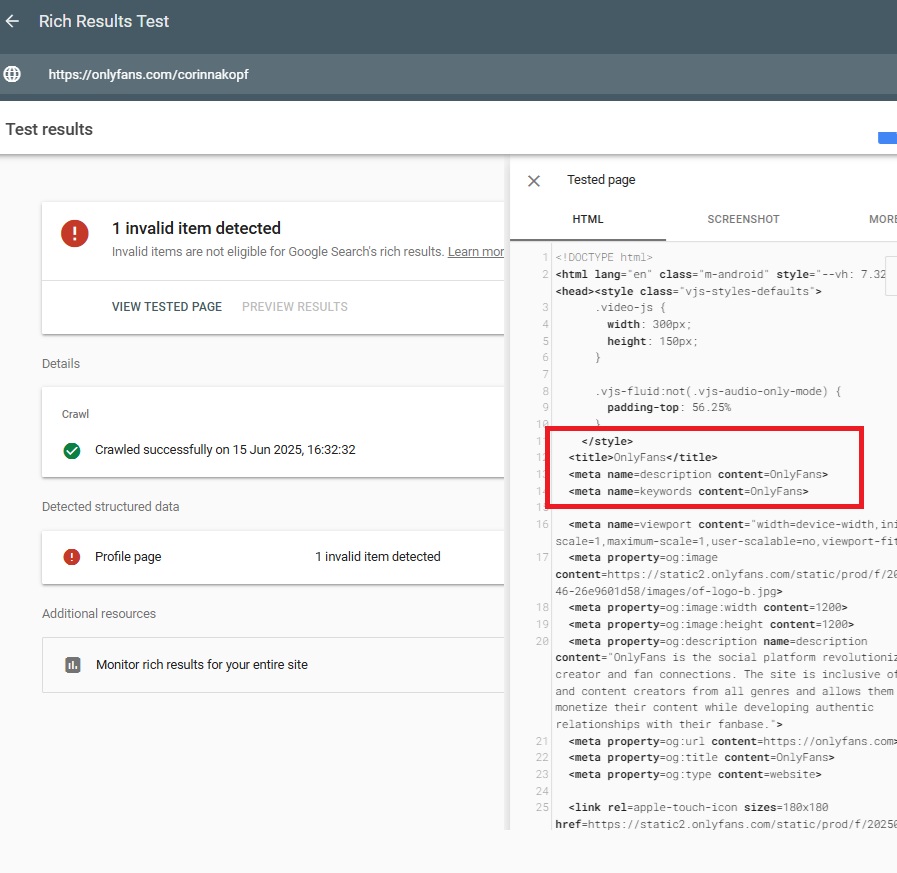Open Monitor rich results for your entire site
The image size is (897, 873).
click(x=273, y=665)
